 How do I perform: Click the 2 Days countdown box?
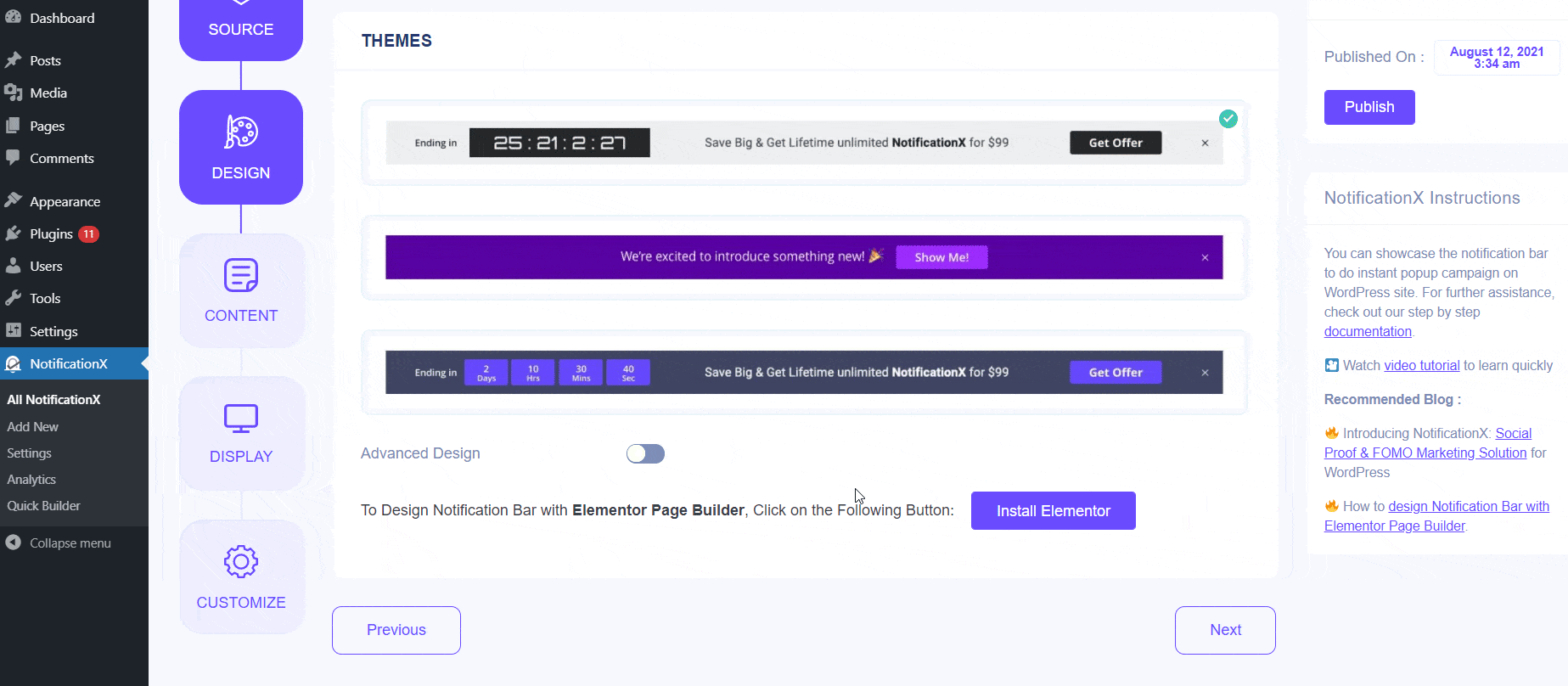tap(486, 372)
